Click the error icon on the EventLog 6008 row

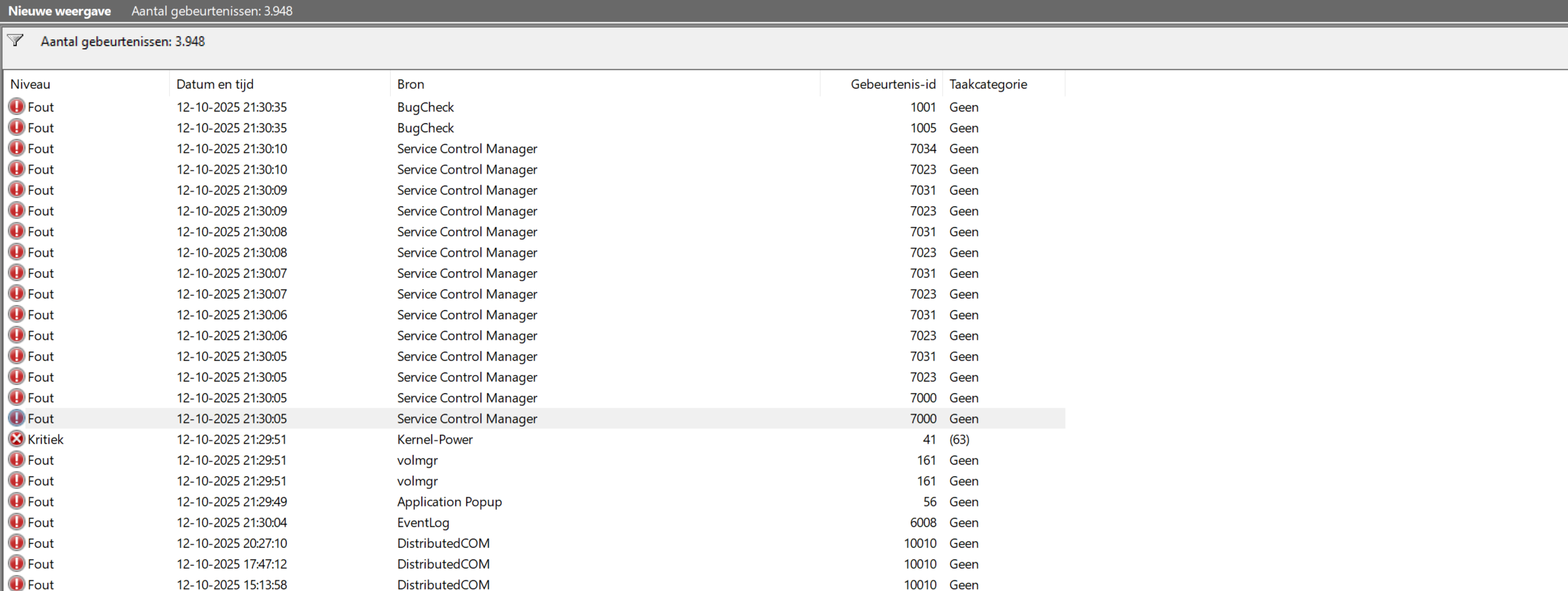click(x=17, y=522)
